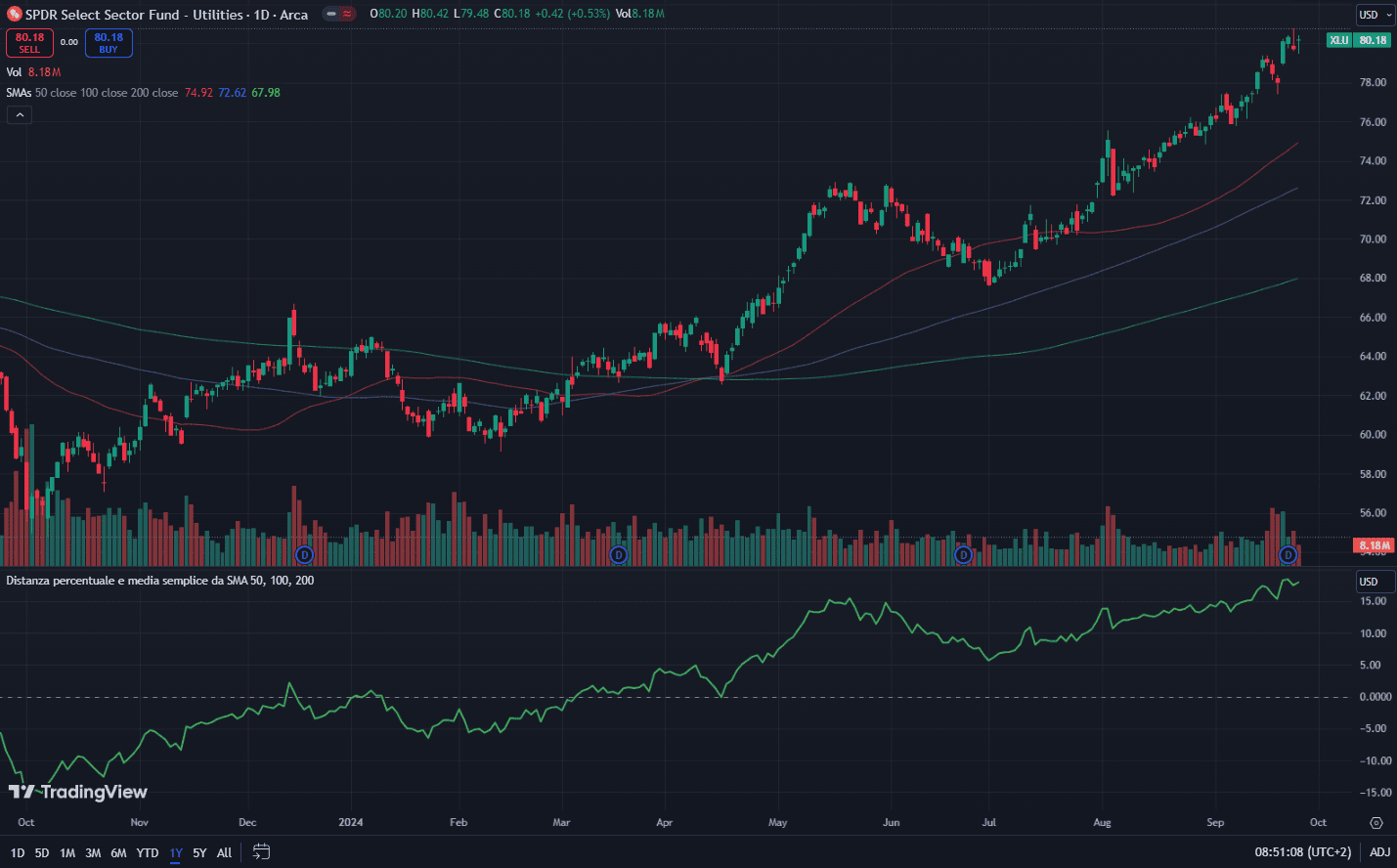Click the September dividend D marker
Screen dimensions: 1397x868
1288,555
